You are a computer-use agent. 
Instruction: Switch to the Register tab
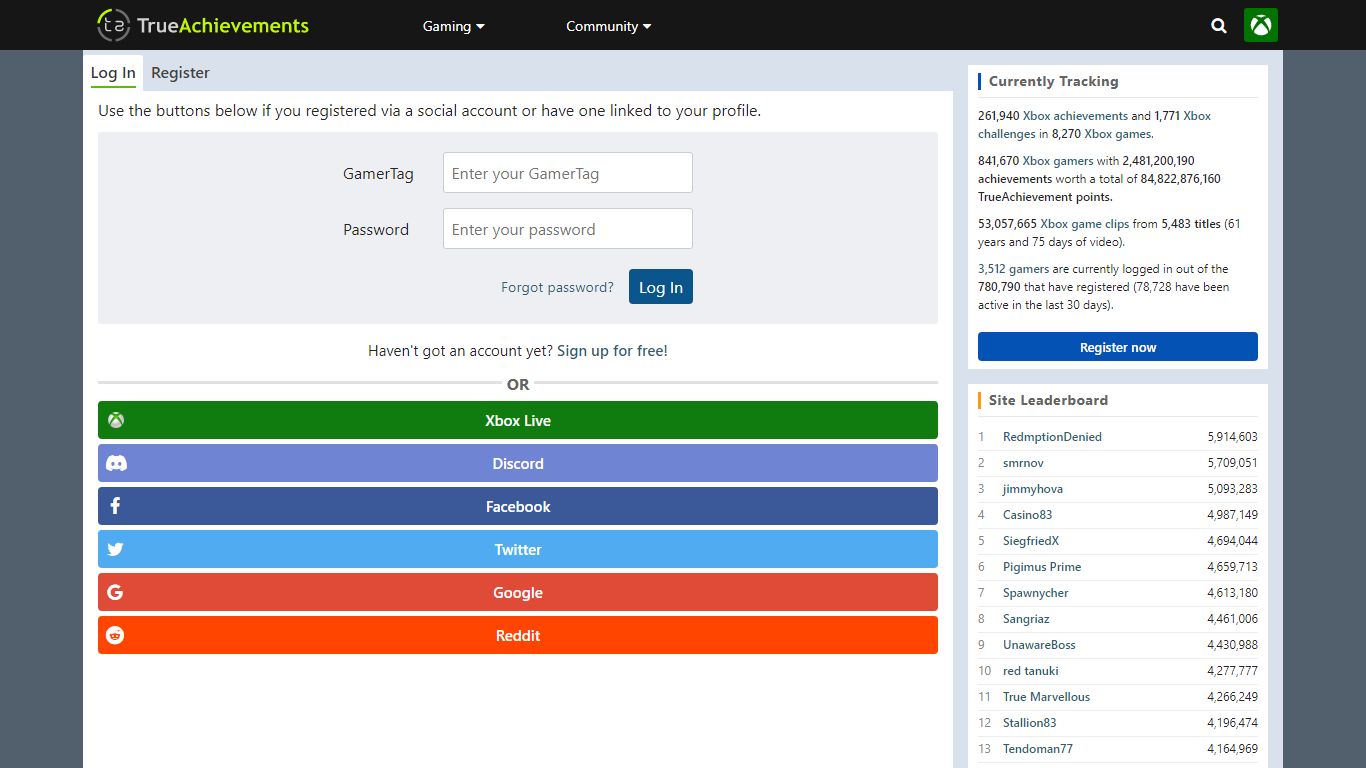(180, 73)
